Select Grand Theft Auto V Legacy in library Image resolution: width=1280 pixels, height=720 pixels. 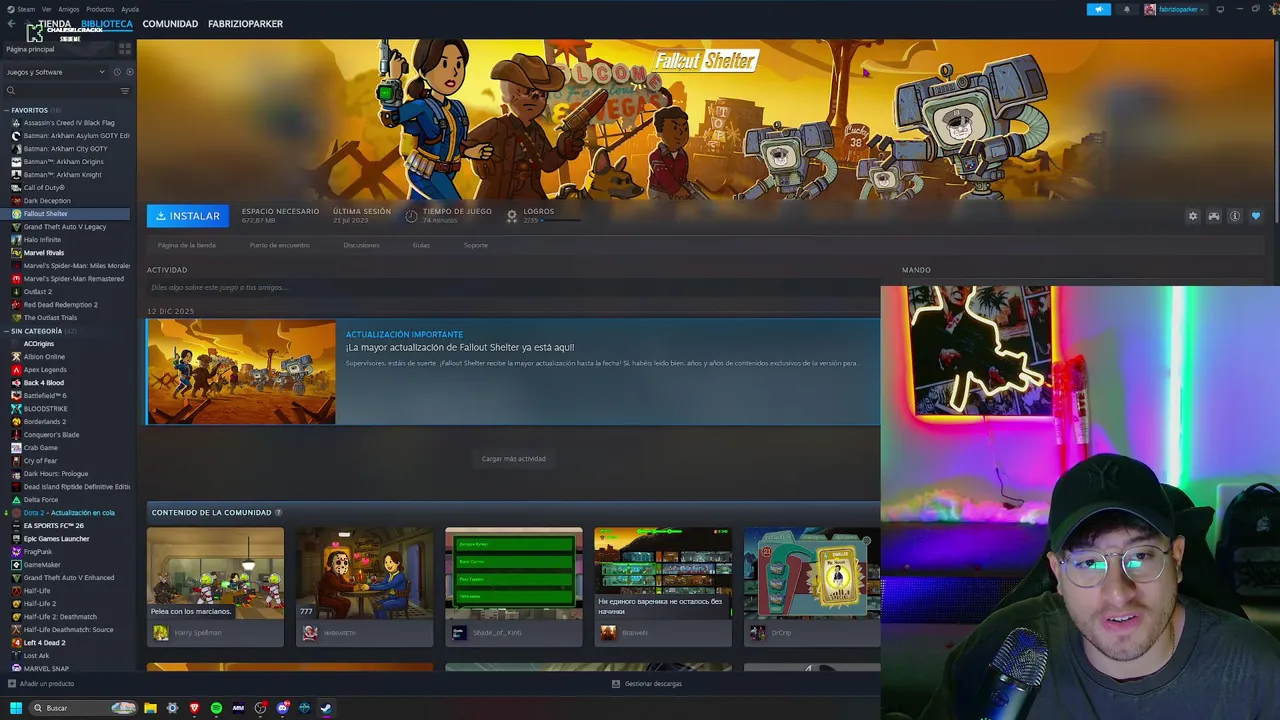pos(65,227)
